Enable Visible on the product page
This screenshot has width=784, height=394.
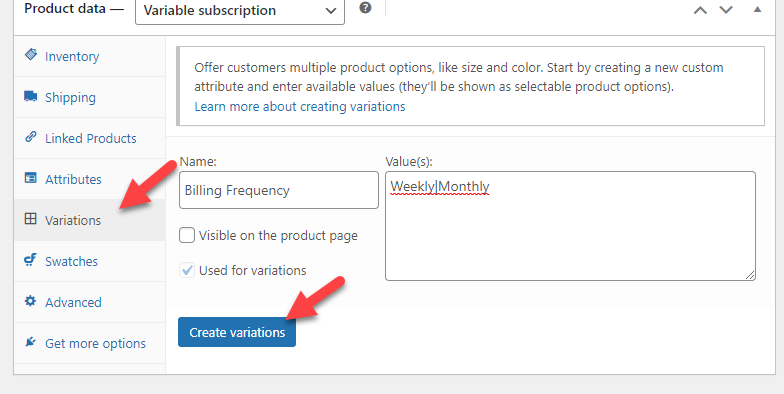tap(187, 235)
